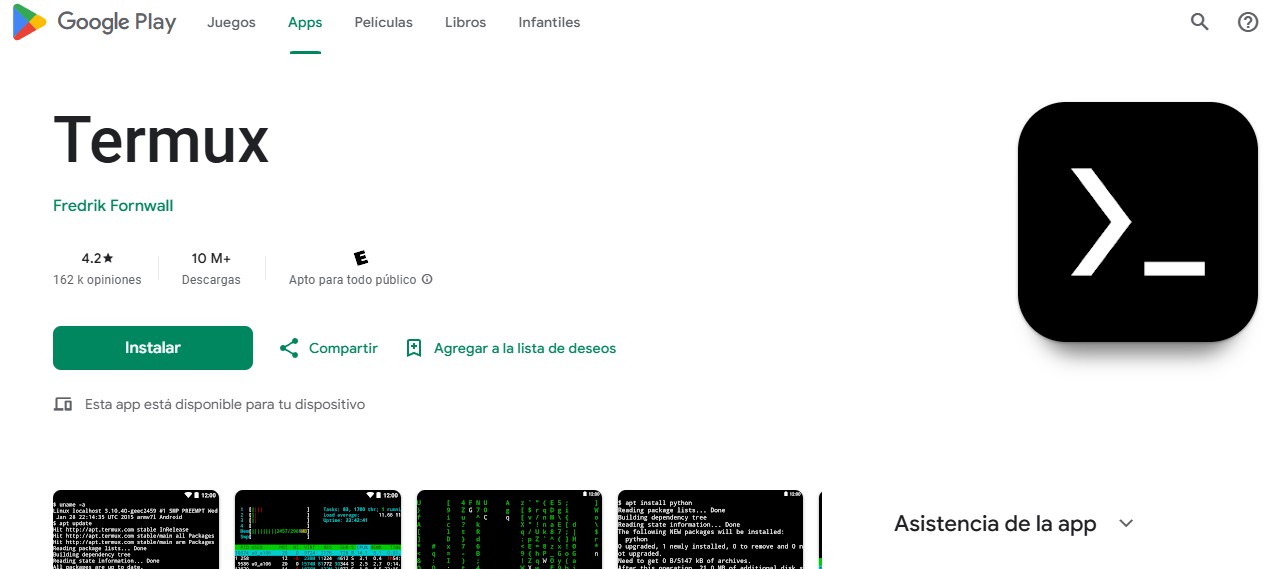Expand the Asistencia de la app section
This screenshot has width=1275, height=569.
[1014, 523]
